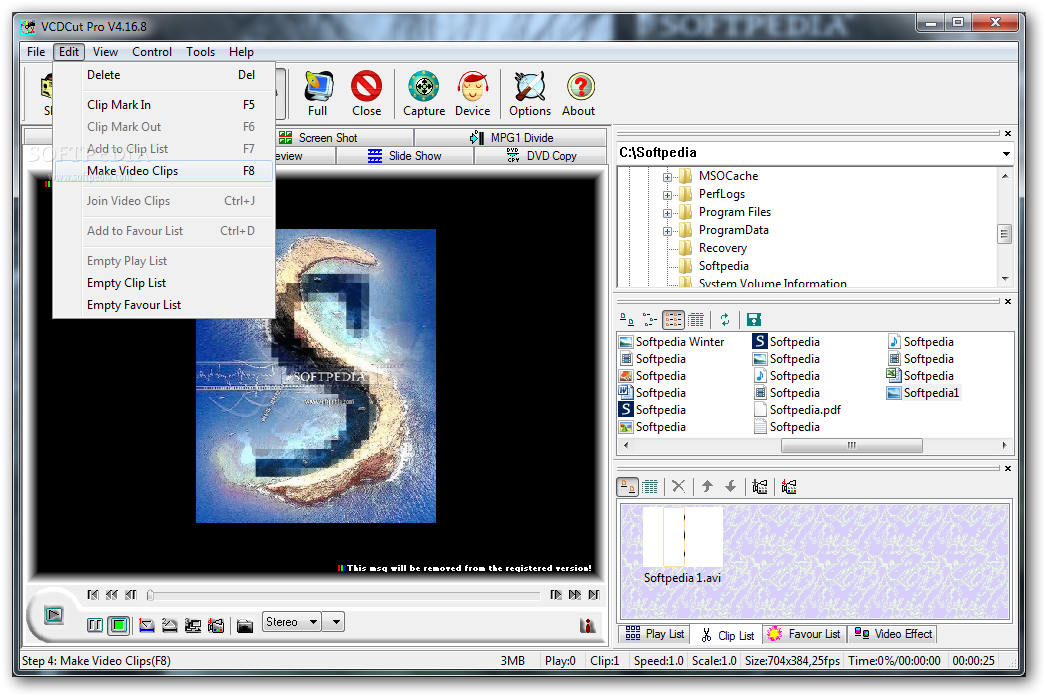The height and width of the screenshot is (697, 1046).
Task: Click the video seek slider handle
Action: coord(150,594)
